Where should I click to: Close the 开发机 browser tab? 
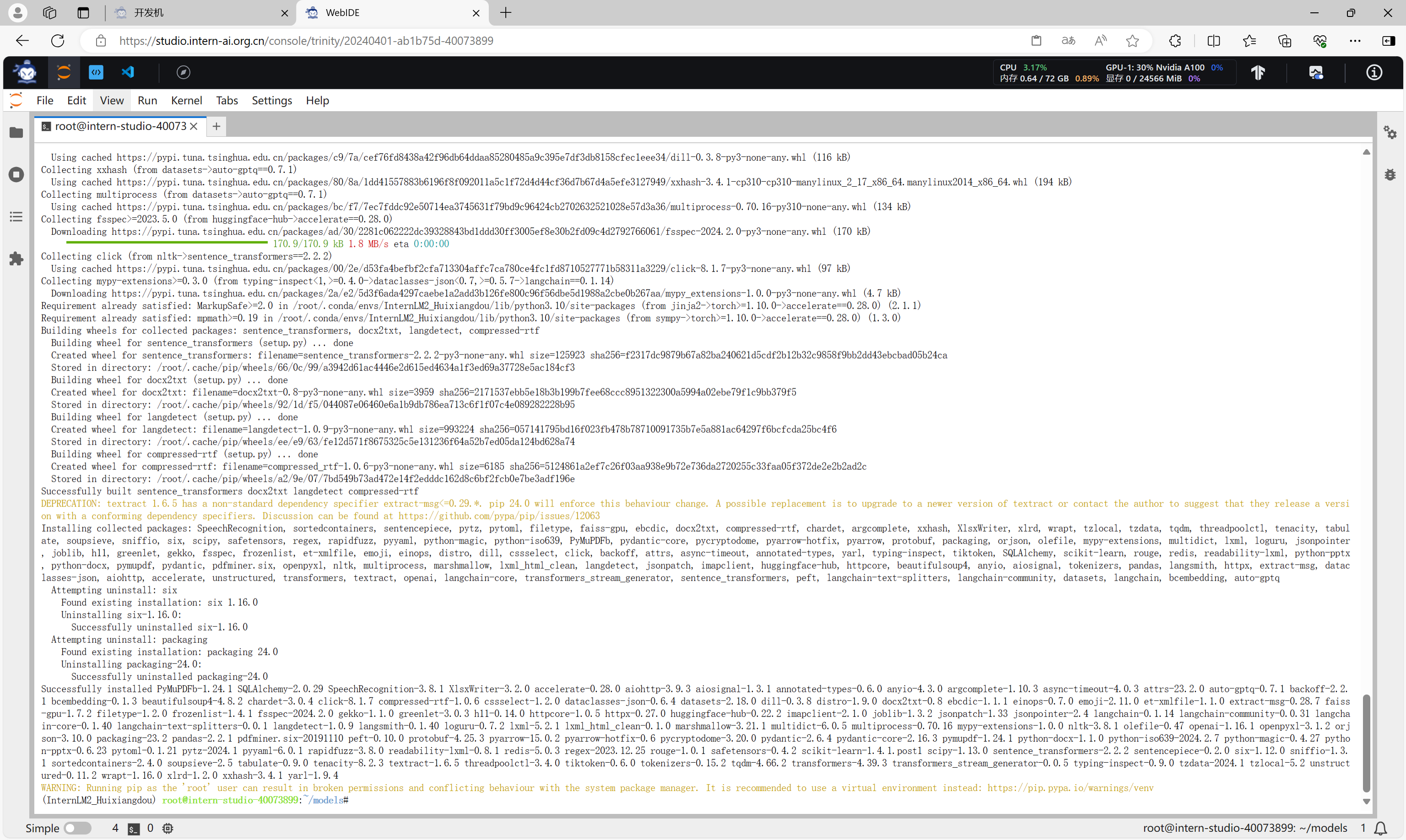tap(284, 13)
